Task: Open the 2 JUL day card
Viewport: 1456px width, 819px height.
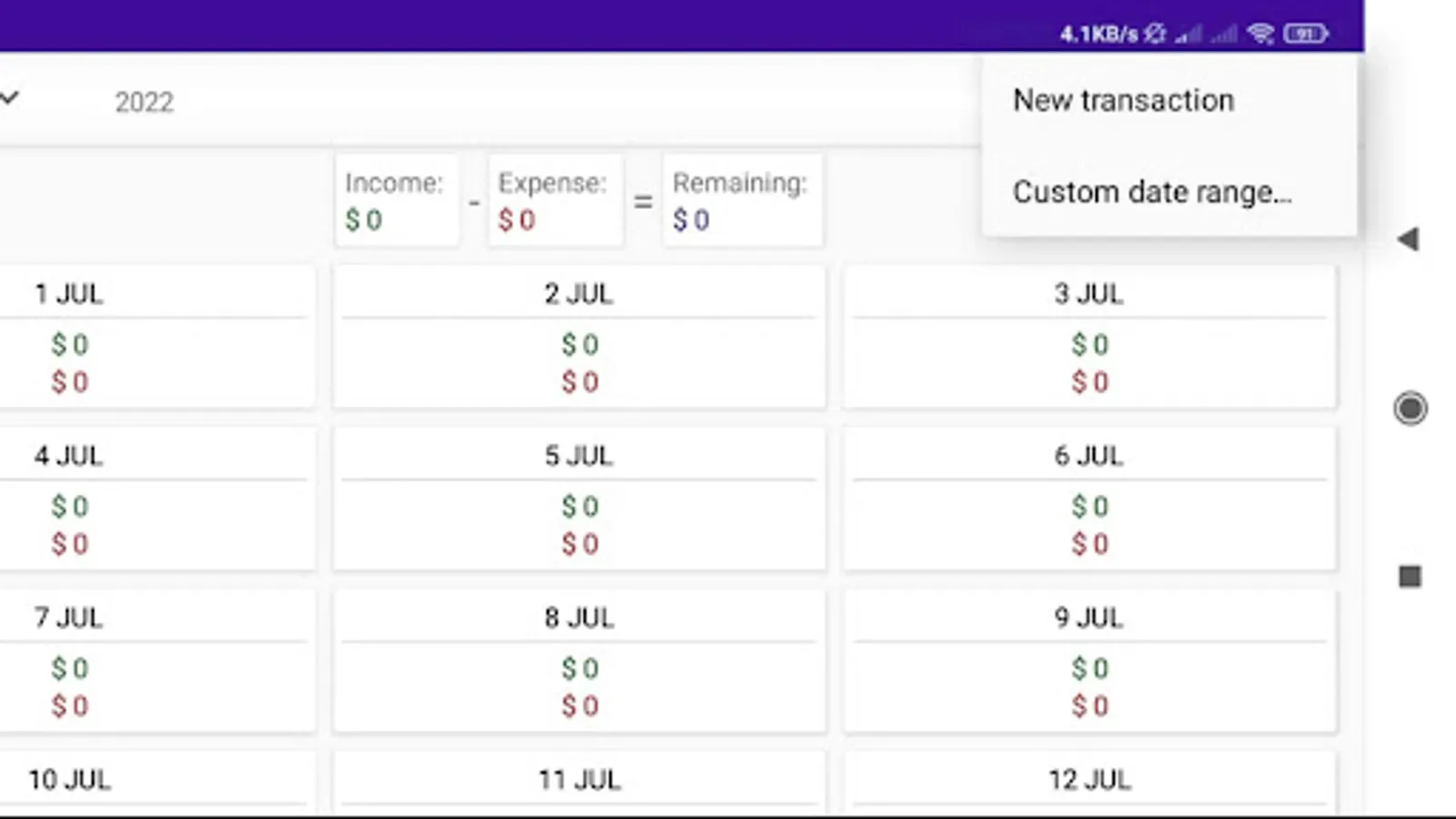Action: coord(579,337)
